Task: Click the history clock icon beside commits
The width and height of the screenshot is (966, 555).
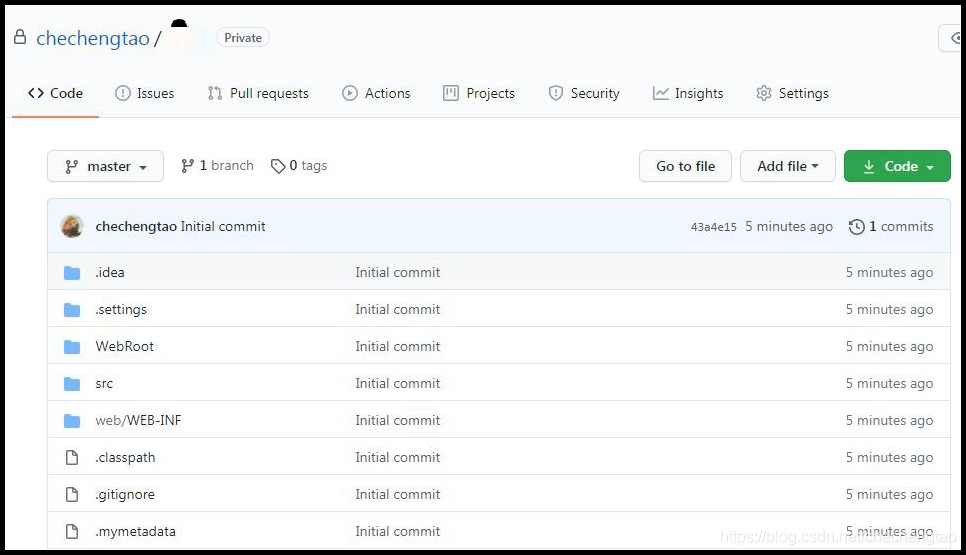Action: tap(856, 227)
